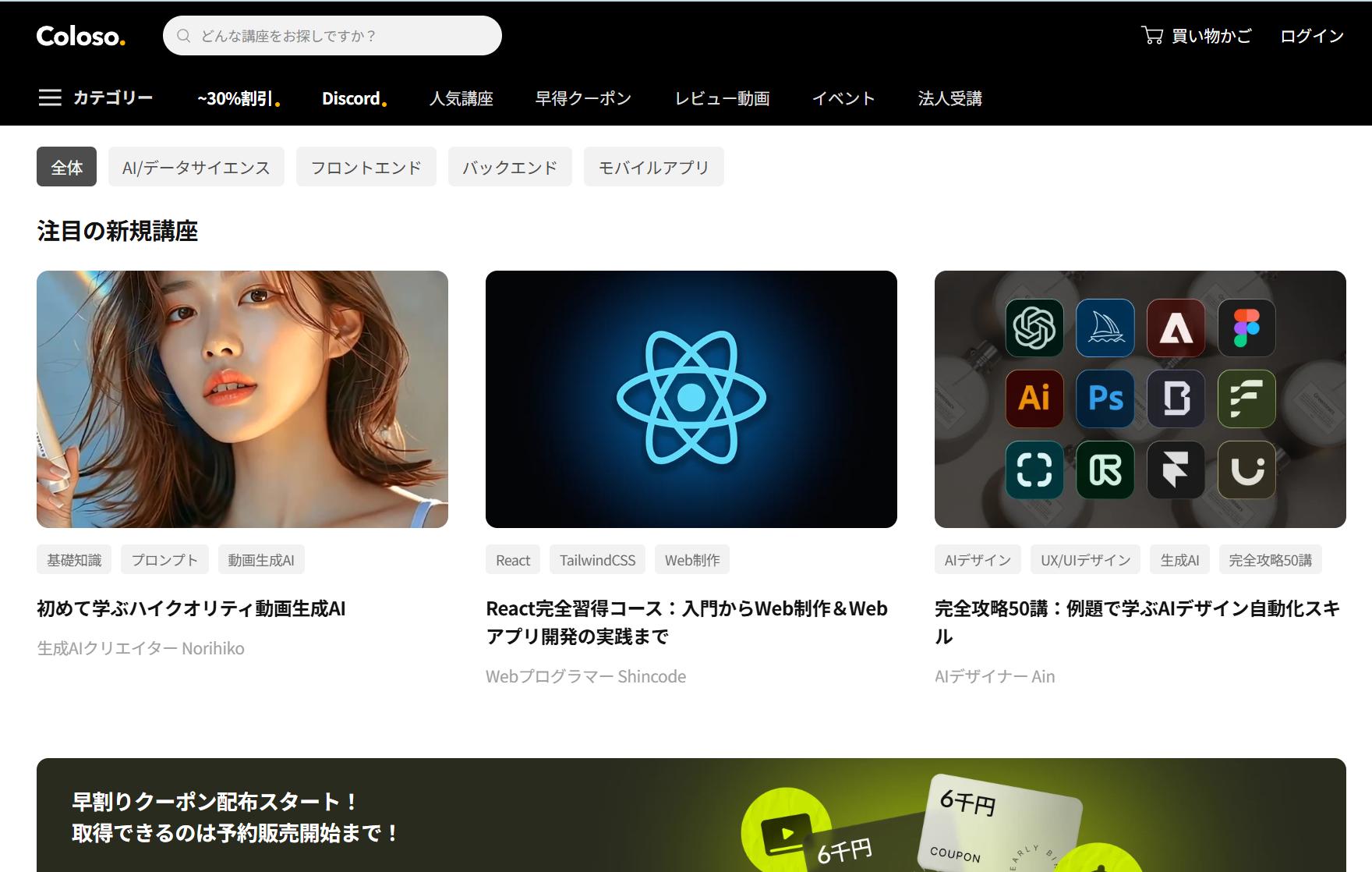Open the ~30%割引 menu item

pos(239,98)
